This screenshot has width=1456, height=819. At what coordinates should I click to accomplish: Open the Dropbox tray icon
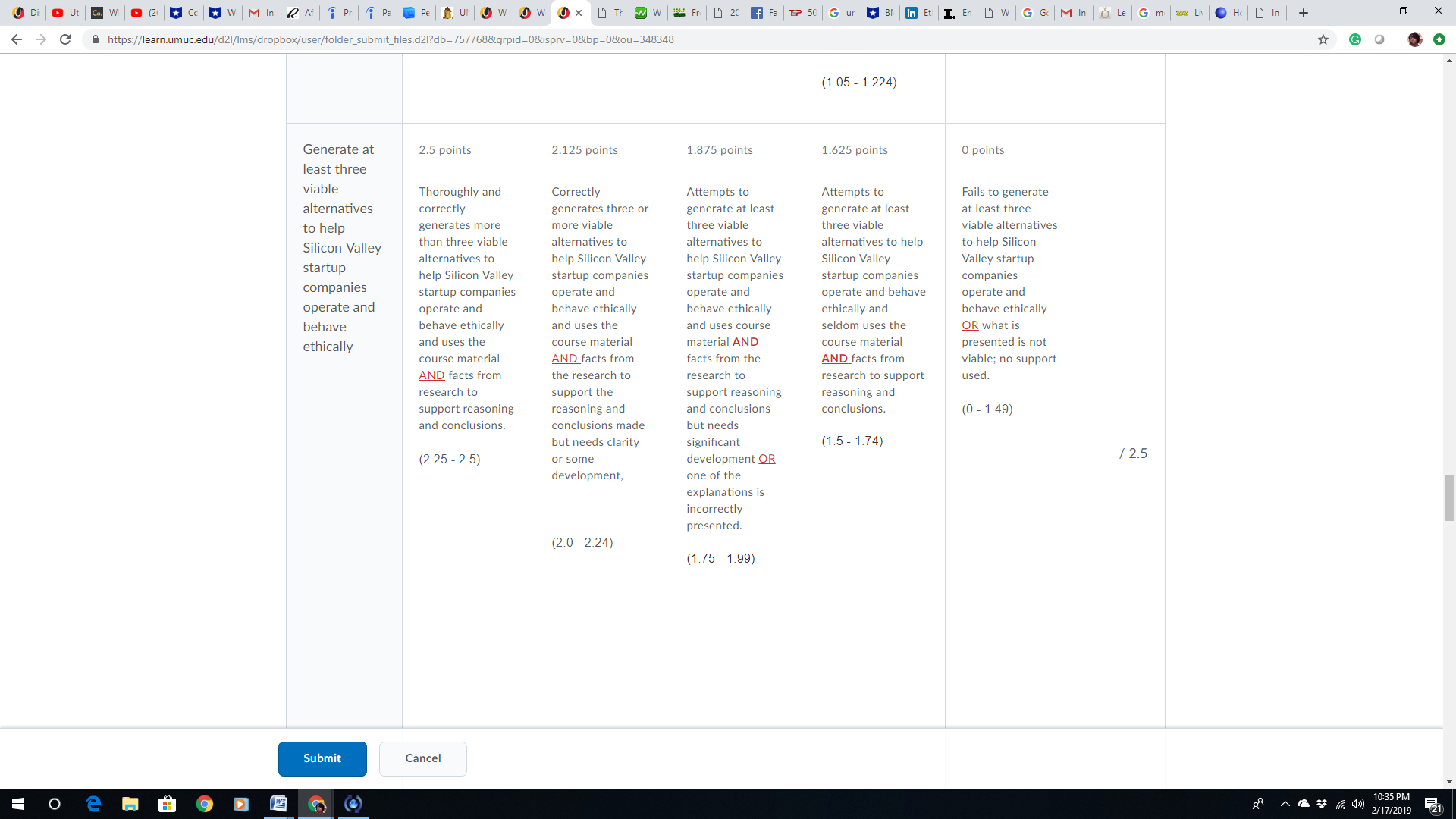coord(1322,804)
